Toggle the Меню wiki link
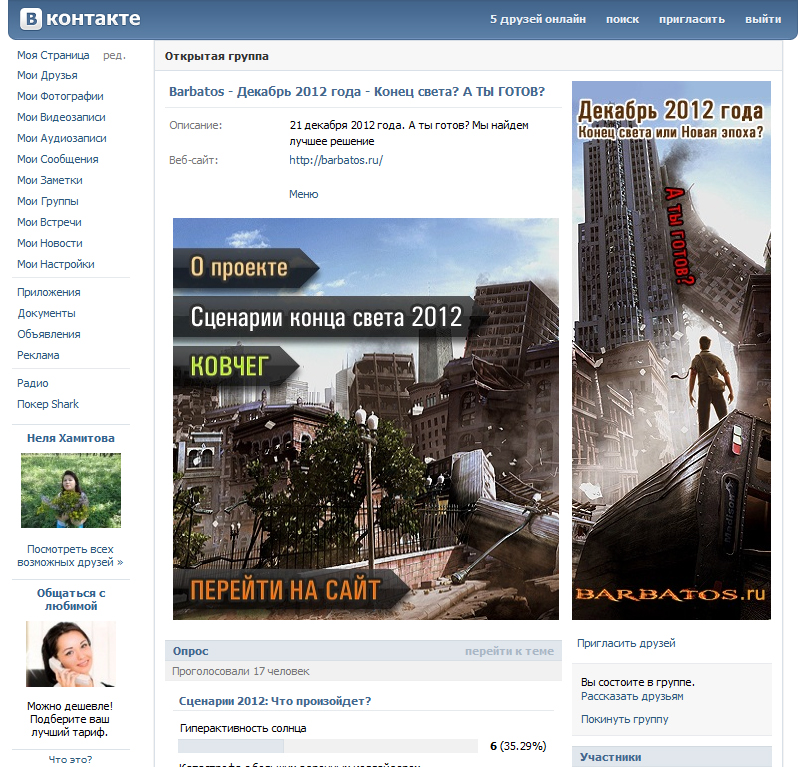The height and width of the screenshot is (767, 805). click(x=303, y=194)
